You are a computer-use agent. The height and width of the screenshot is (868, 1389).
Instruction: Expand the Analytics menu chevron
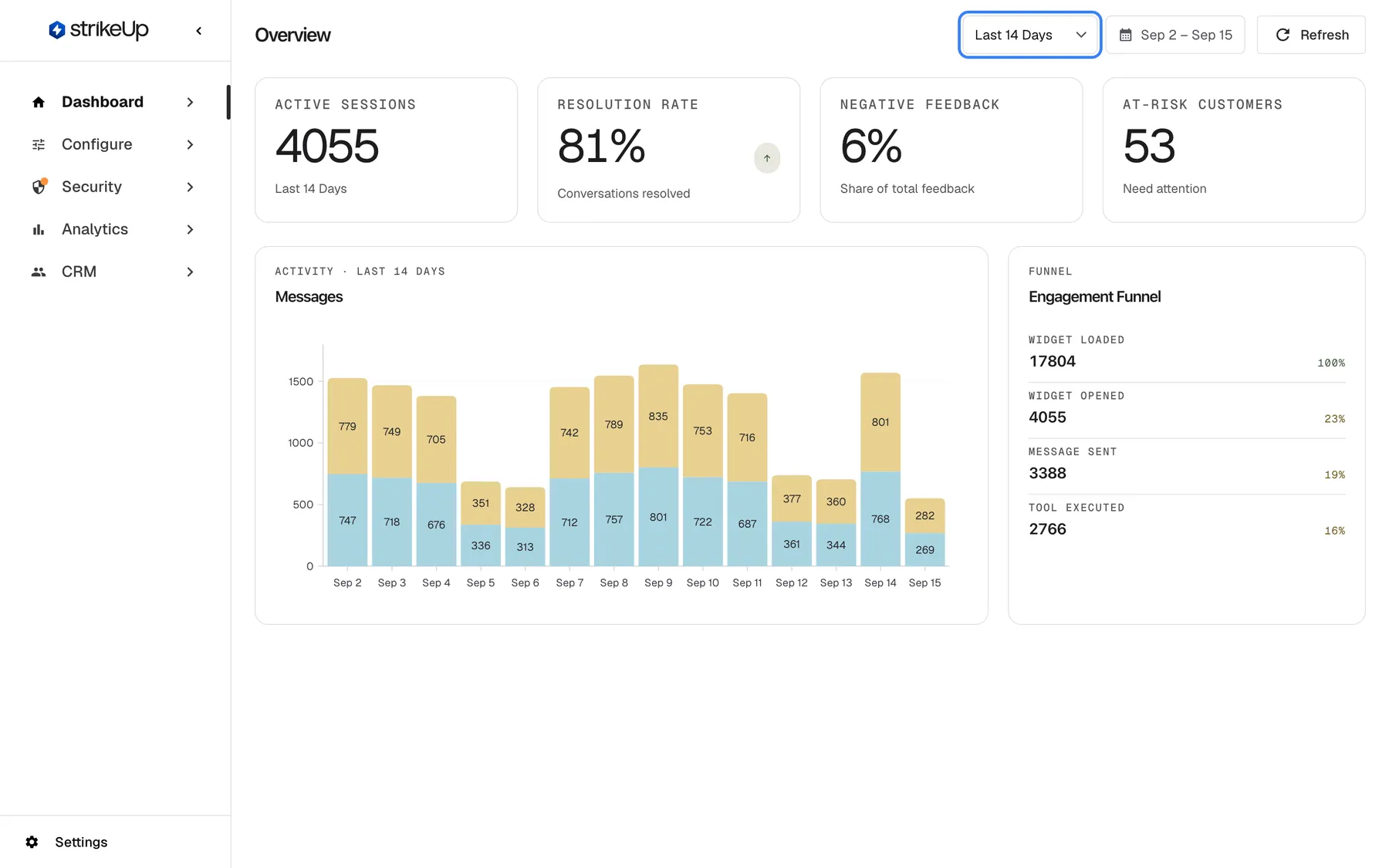[190, 229]
